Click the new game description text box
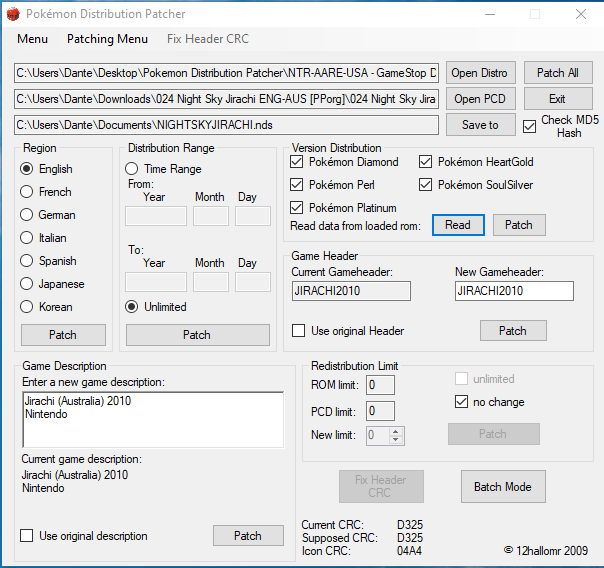Viewport: 604px width, 568px height. click(x=153, y=420)
